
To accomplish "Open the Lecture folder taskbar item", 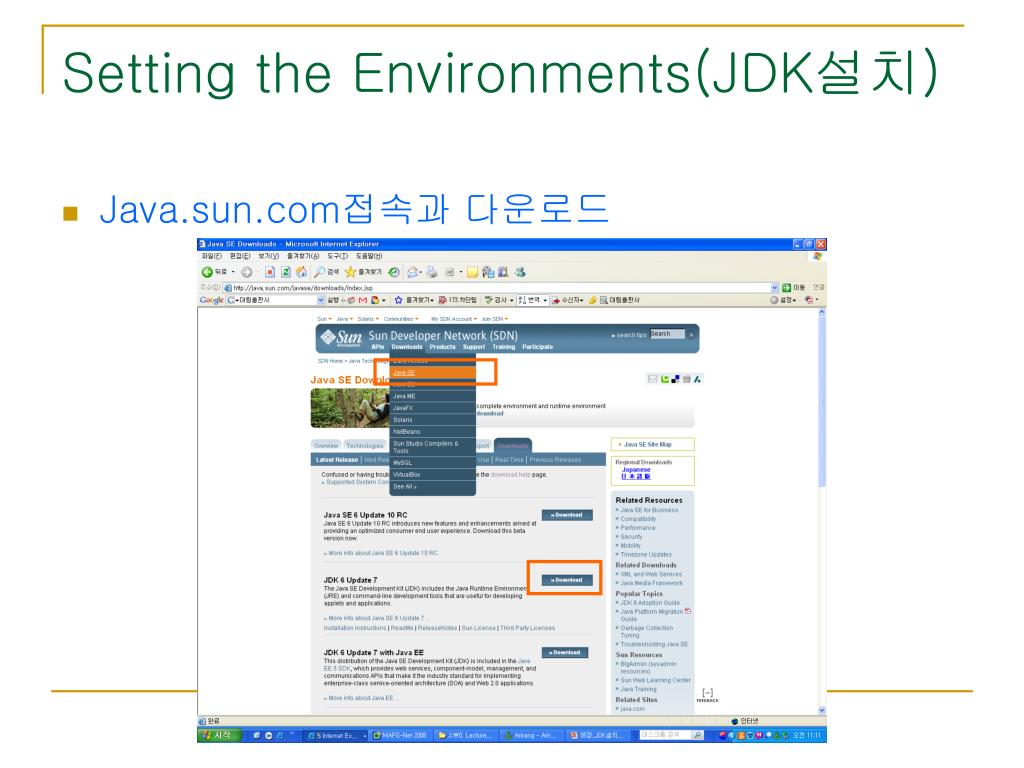I will pyautogui.click(x=466, y=735).
